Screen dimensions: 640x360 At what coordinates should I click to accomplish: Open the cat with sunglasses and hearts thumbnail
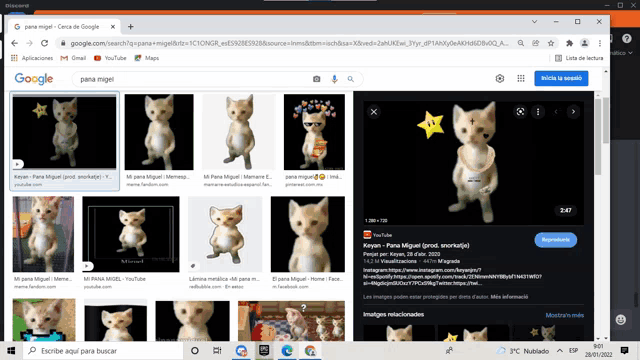click(314, 132)
